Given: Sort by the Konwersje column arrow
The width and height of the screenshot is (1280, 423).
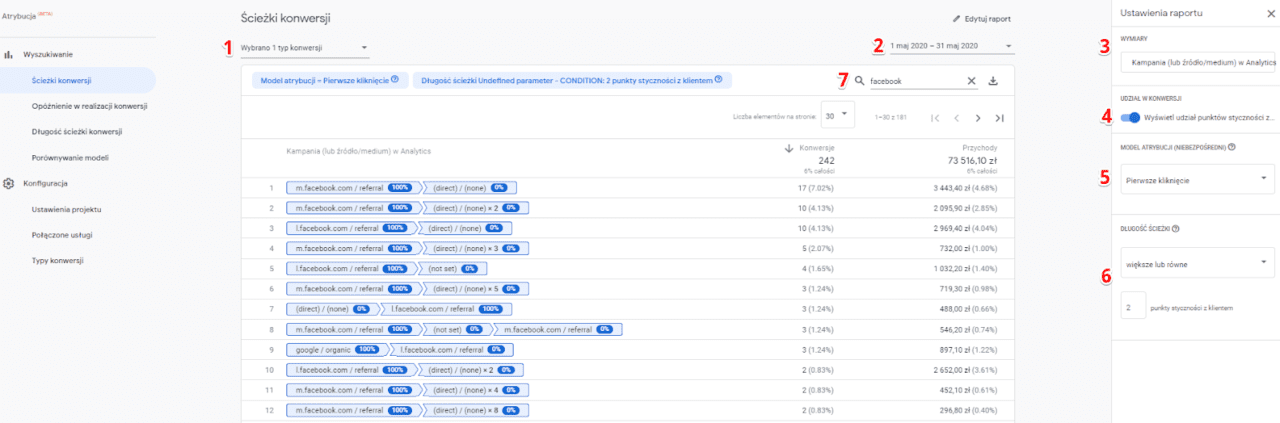Looking at the screenshot, I should (791, 148).
